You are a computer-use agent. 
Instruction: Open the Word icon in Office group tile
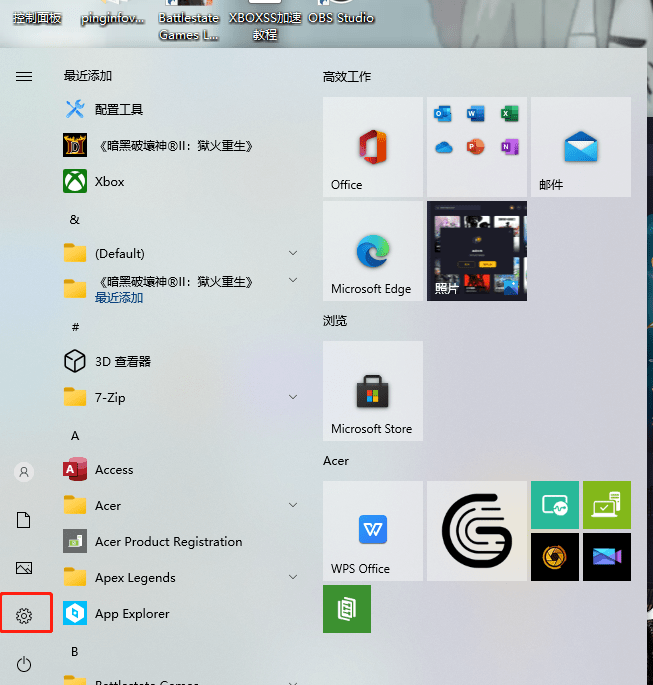pos(476,114)
